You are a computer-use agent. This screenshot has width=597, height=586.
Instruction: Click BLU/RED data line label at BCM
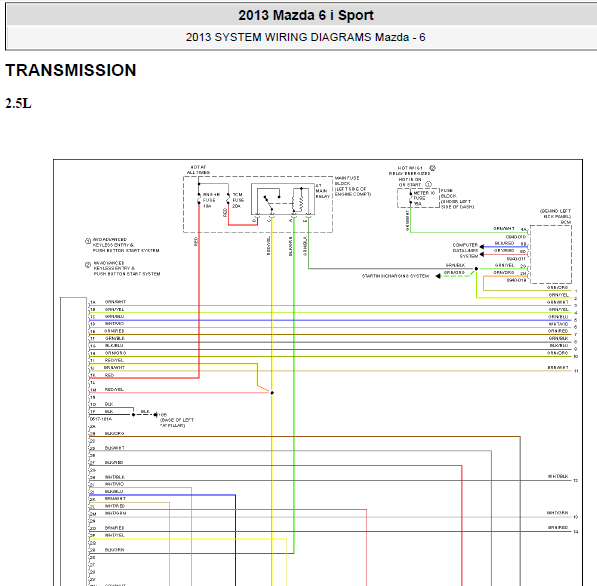[x=504, y=243]
